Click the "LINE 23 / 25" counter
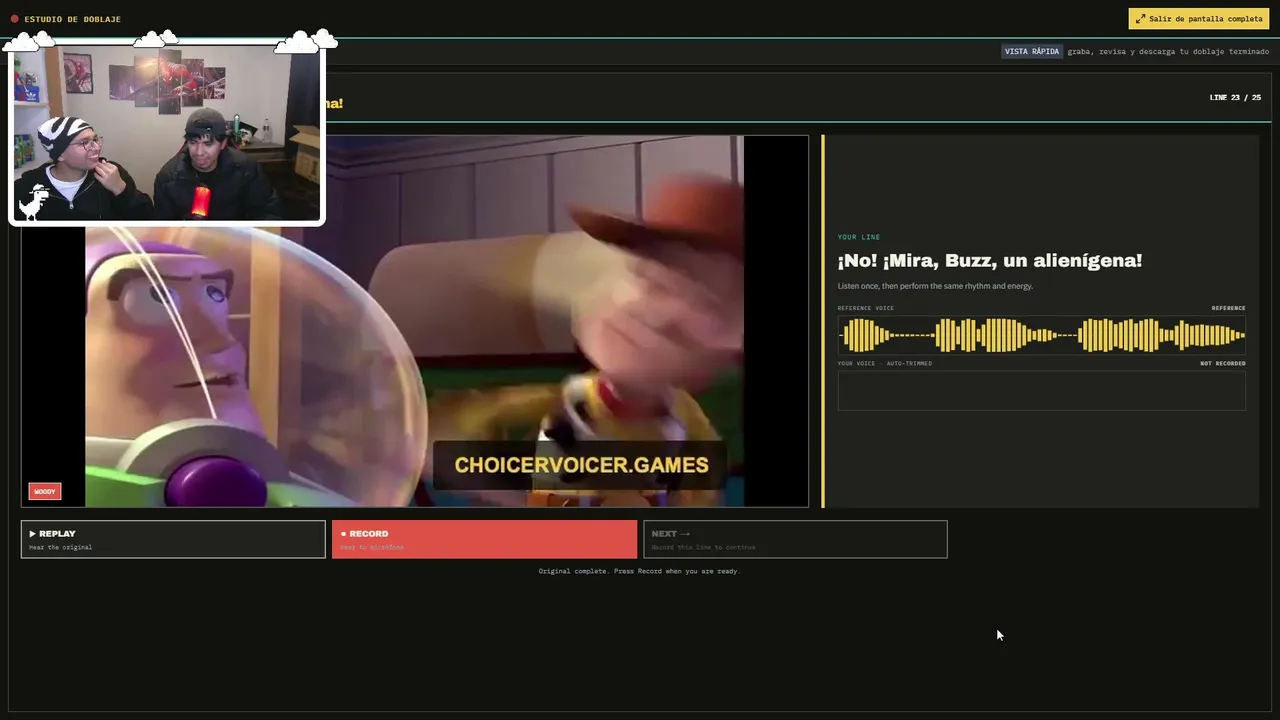The height and width of the screenshot is (720, 1280). (1235, 98)
